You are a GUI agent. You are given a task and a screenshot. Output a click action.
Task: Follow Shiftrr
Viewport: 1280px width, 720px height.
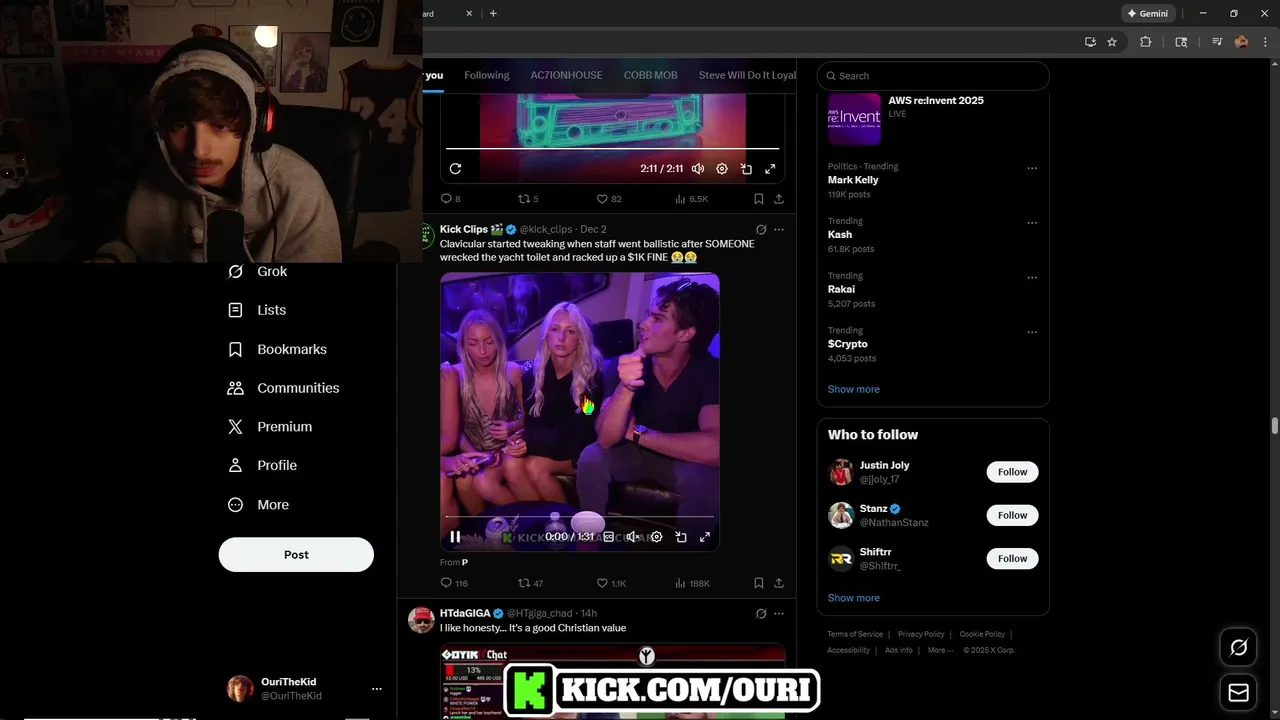tap(1012, 558)
